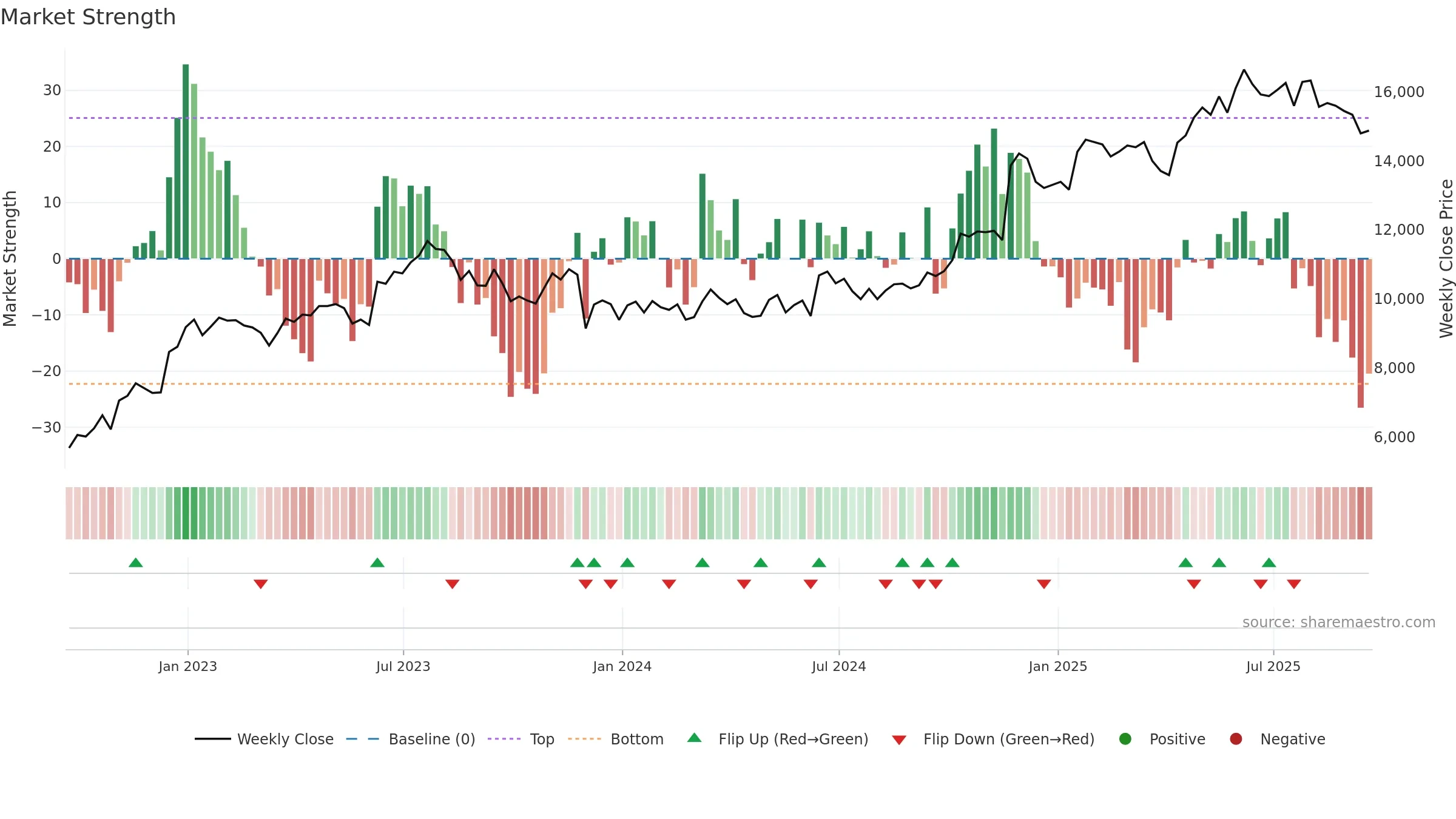Screen dimensions: 1456x819
Task: Click the Jan 2025 axis label
Action: click(x=1058, y=666)
